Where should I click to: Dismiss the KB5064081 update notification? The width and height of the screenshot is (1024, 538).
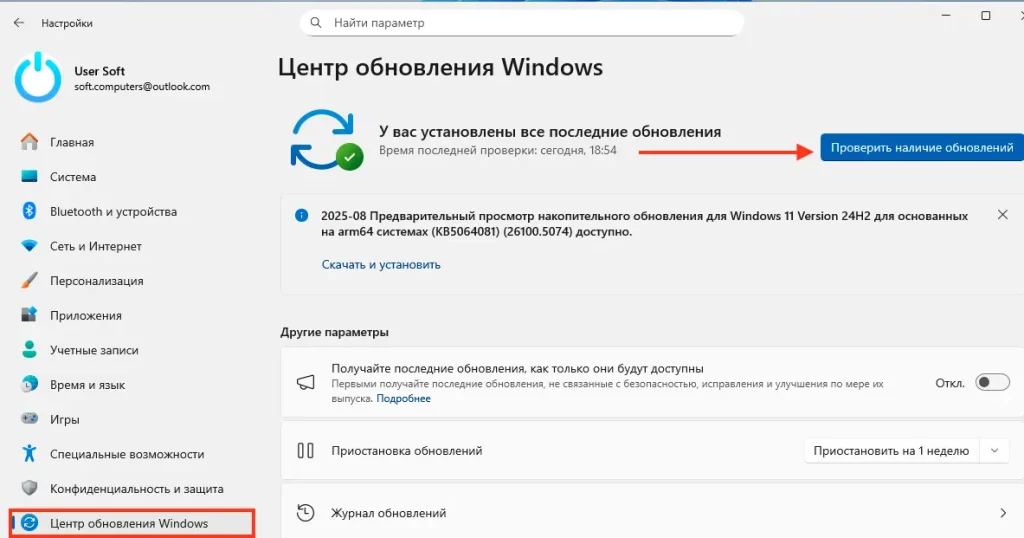point(1002,215)
